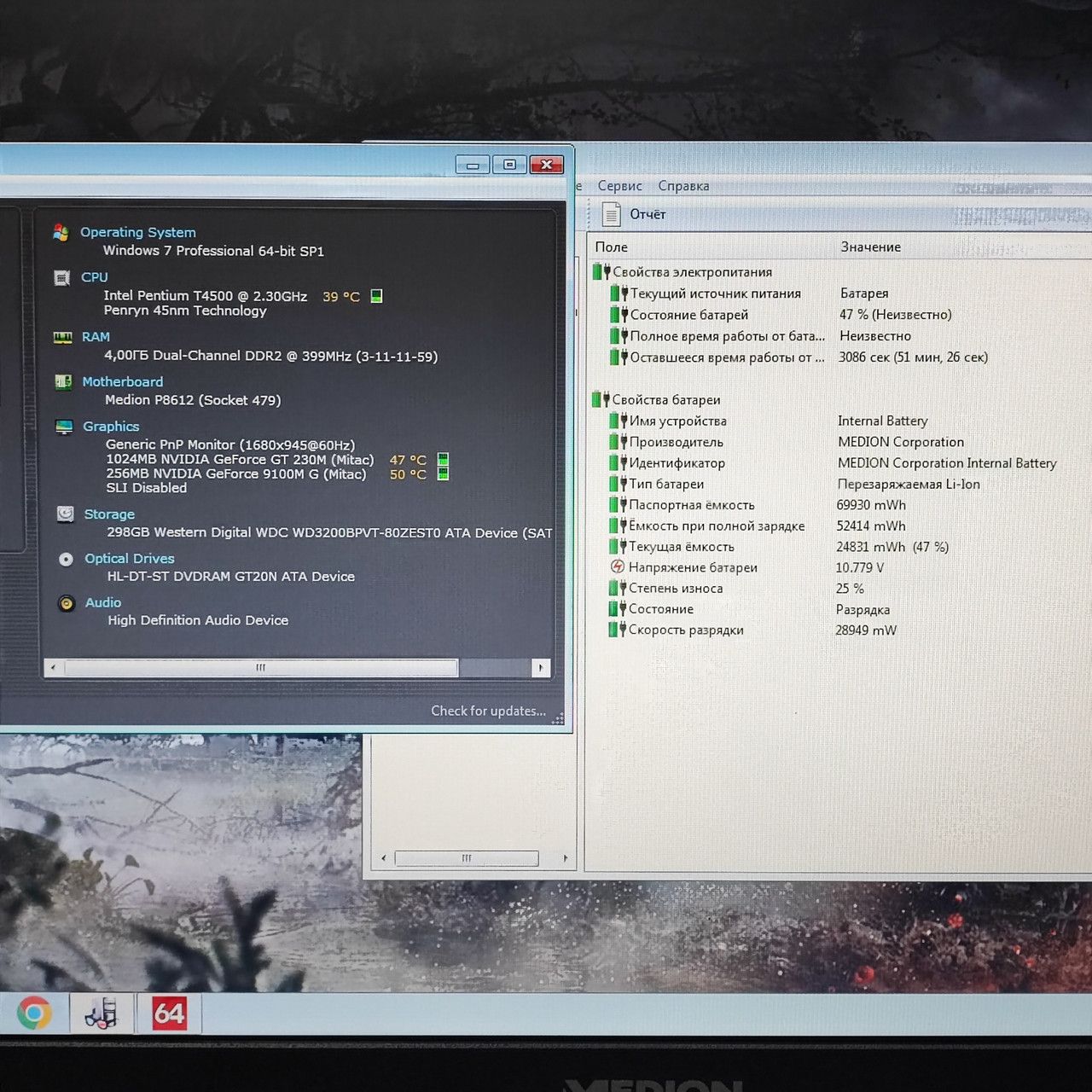Click the Chrome icon in the taskbar
This screenshot has width=1092, height=1092.
click(34, 1014)
